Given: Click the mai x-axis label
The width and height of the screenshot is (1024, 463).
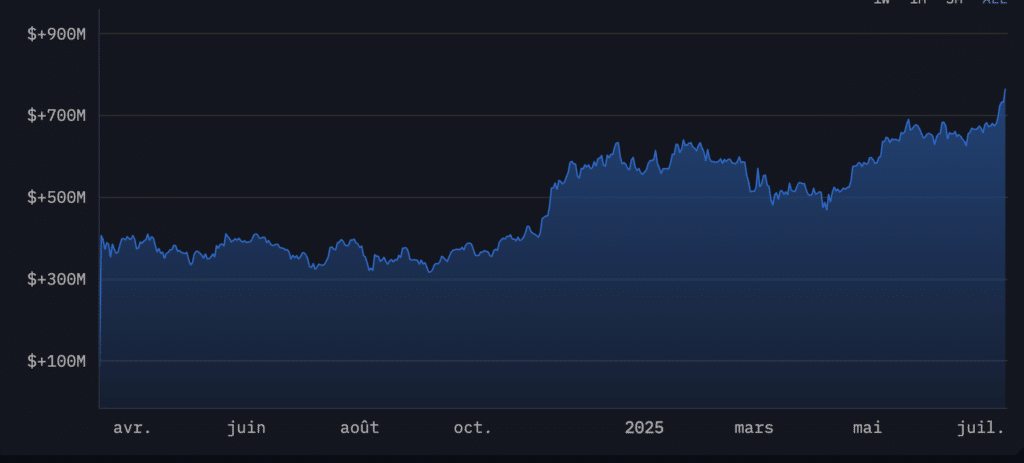Looking at the screenshot, I should 867,428.
